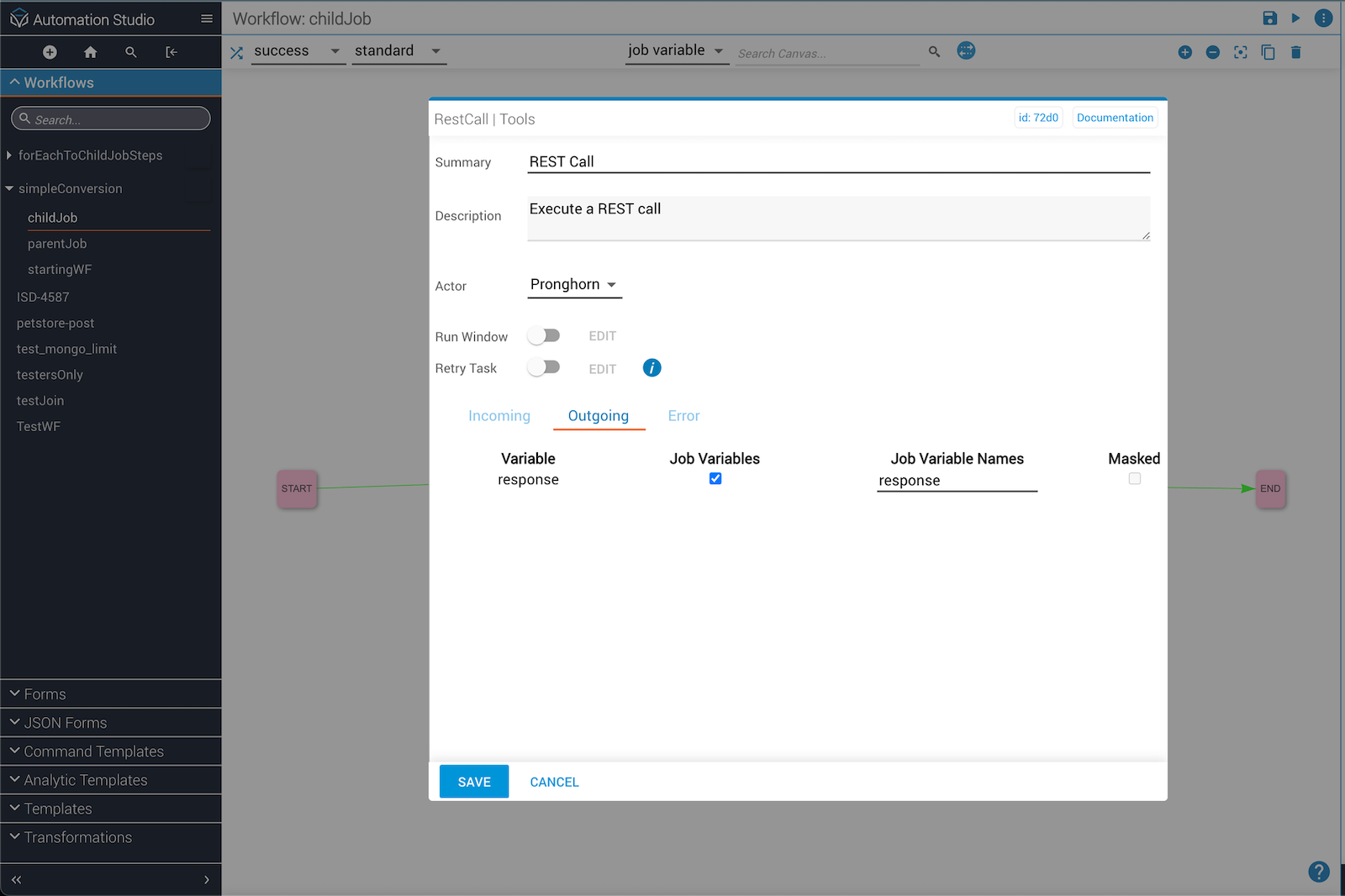Open the Documentation link
This screenshot has height=896, width=1345.
click(x=1115, y=118)
